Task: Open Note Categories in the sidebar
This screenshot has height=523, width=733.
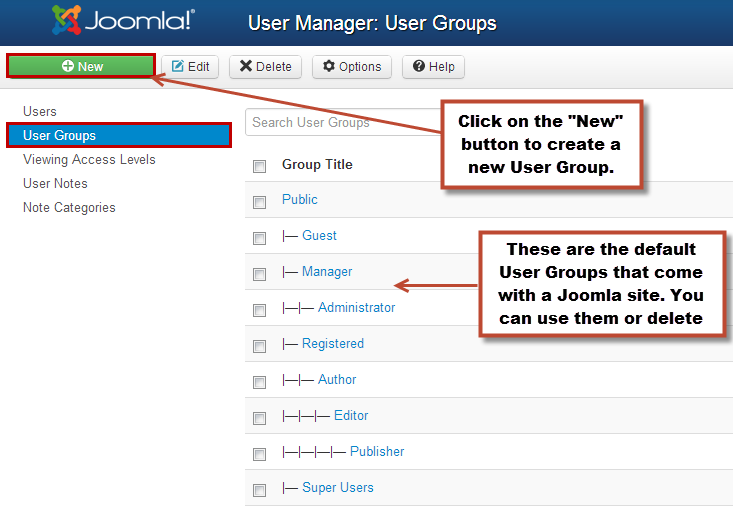Action: (69, 208)
